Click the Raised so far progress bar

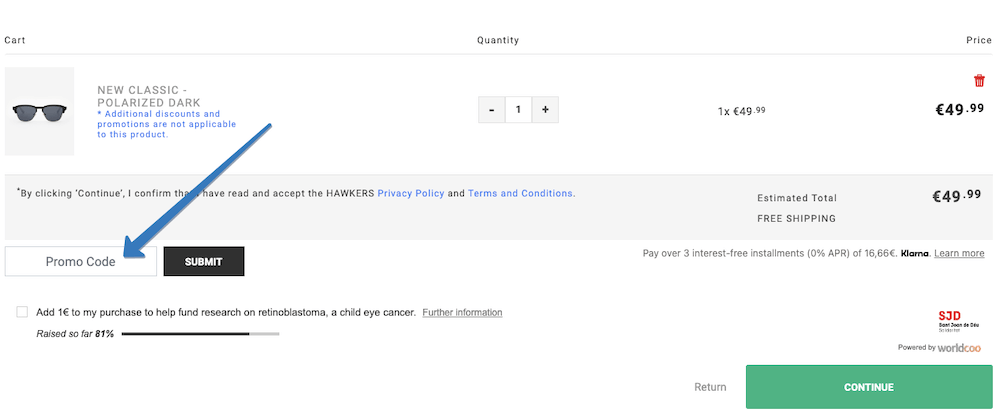[x=200, y=333]
